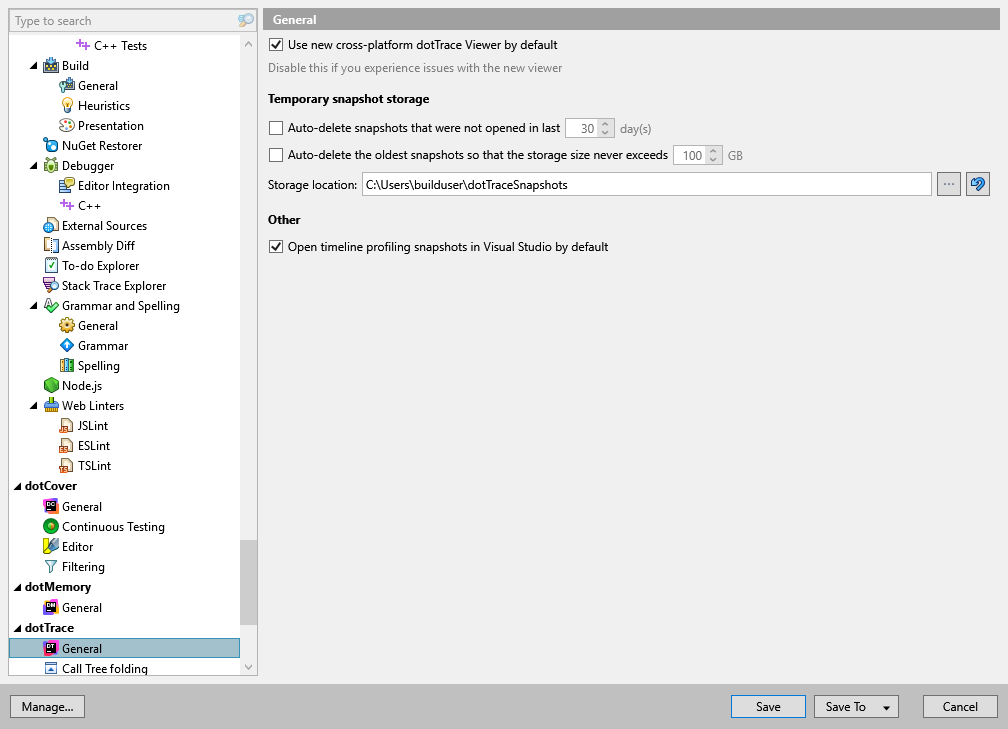
Task: Click the tree scroll down arrow
Action: click(248, 667)
